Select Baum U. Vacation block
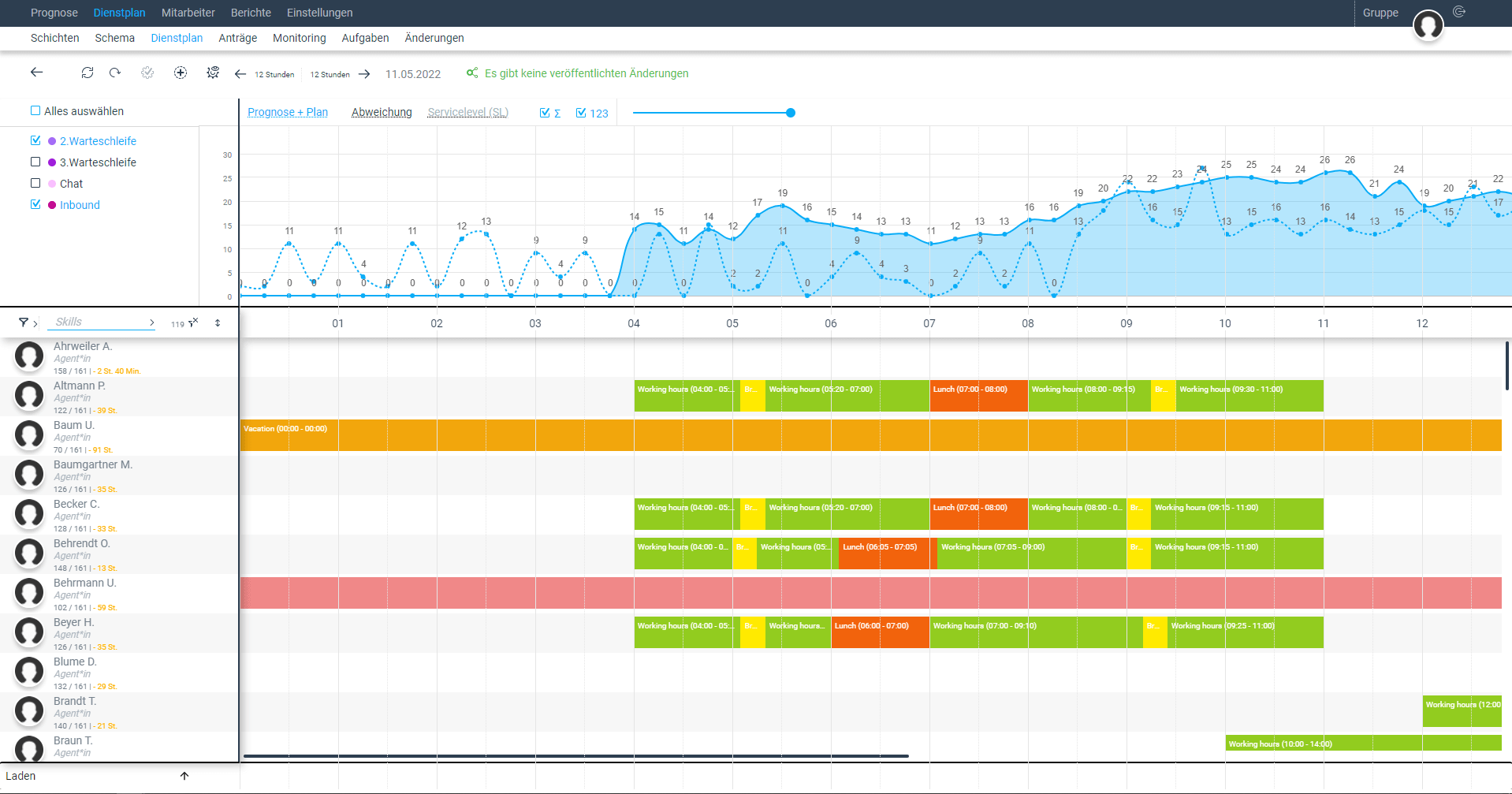 [x=871, y=435]
